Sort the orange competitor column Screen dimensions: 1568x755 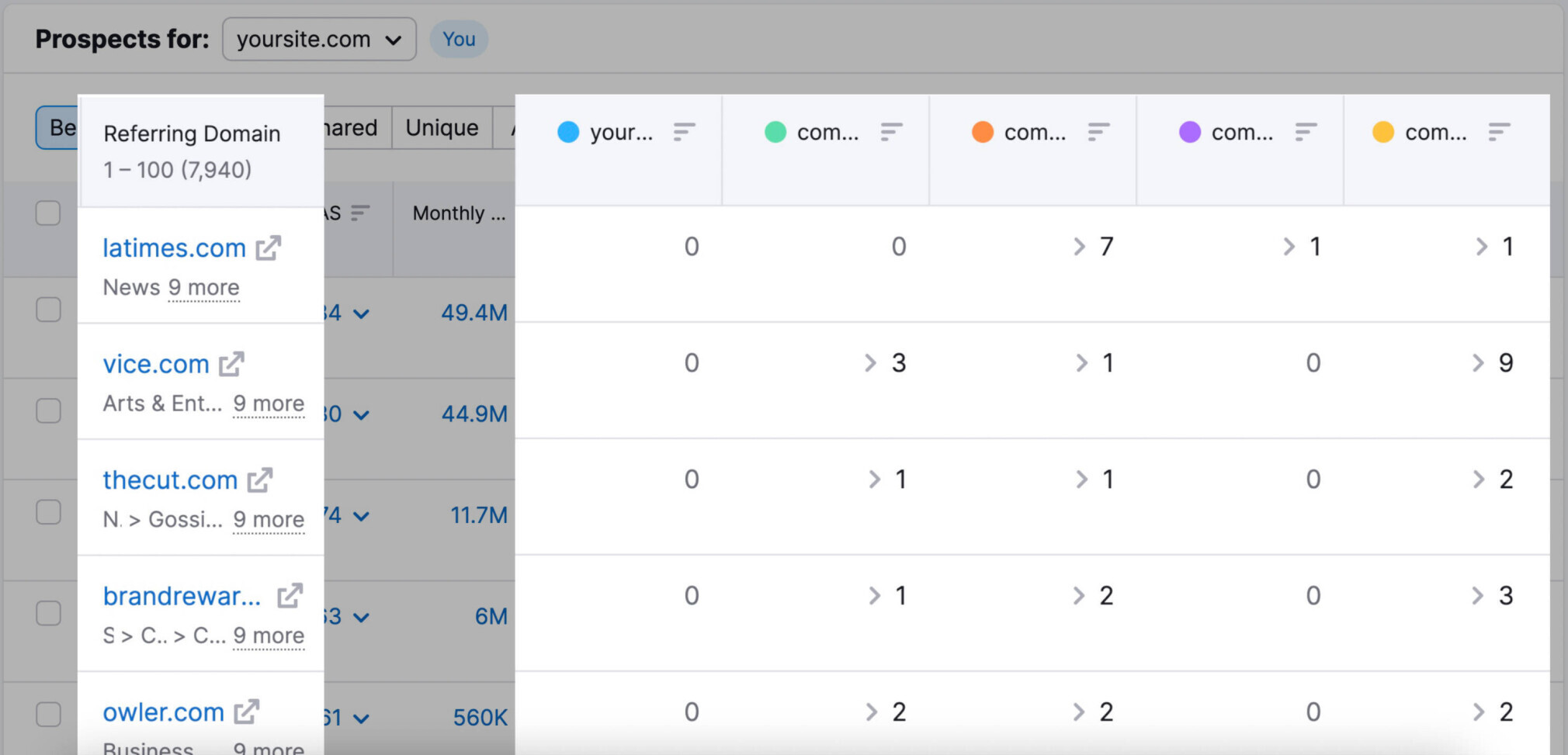[x=1098, y=133]
